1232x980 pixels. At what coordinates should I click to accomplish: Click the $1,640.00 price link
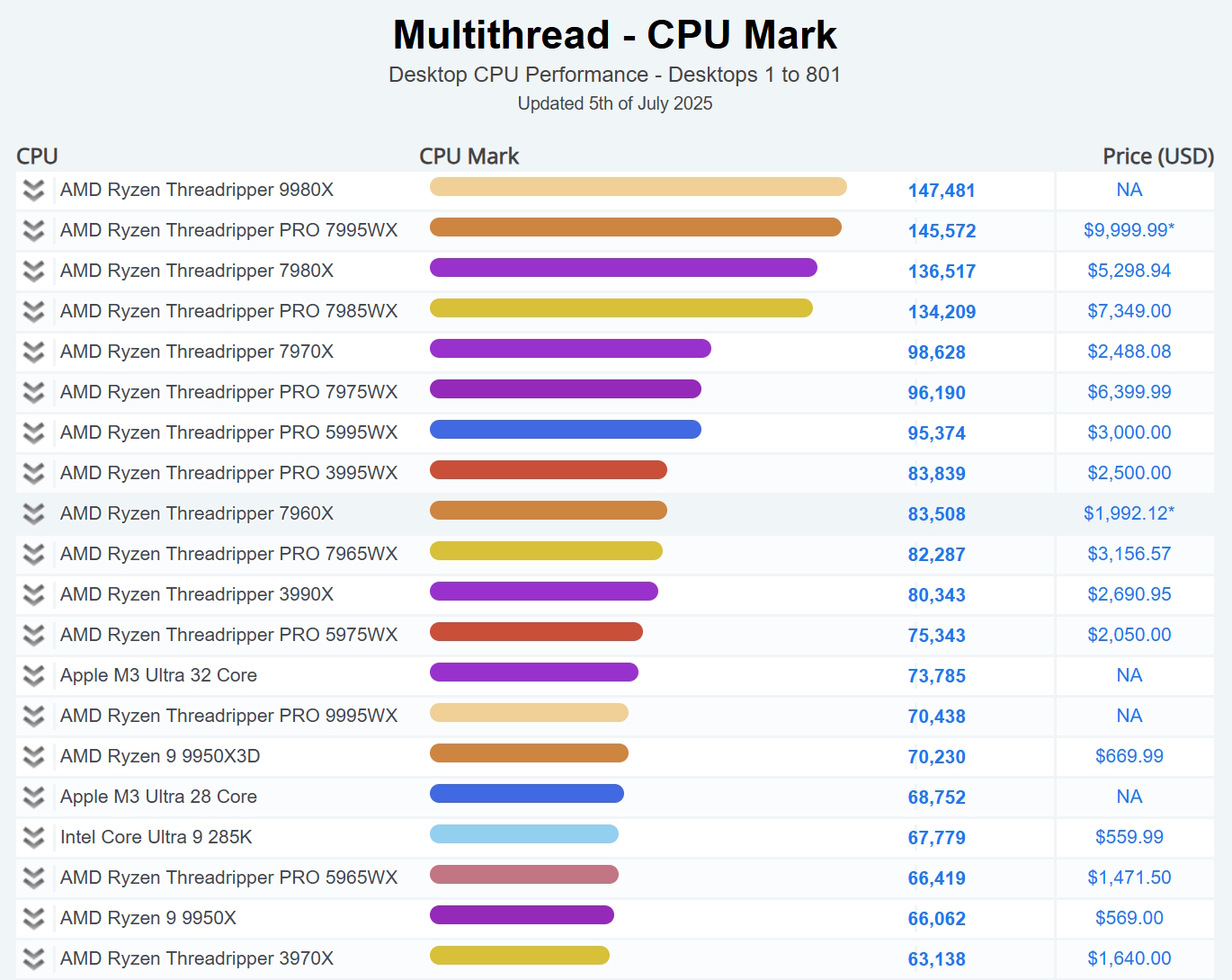[1129, 958]
